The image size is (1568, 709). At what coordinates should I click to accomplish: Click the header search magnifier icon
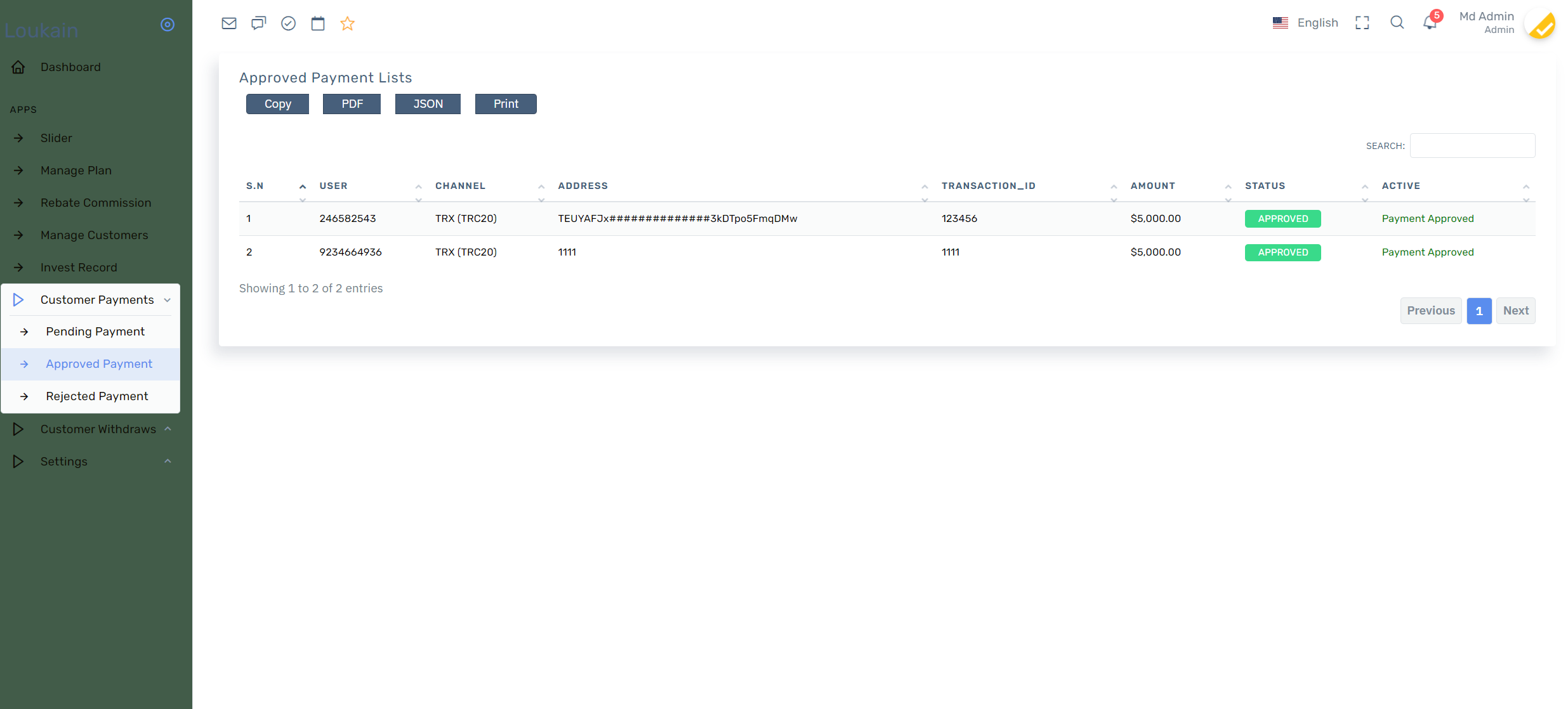pyautogui.click(x=1397, y=23)
